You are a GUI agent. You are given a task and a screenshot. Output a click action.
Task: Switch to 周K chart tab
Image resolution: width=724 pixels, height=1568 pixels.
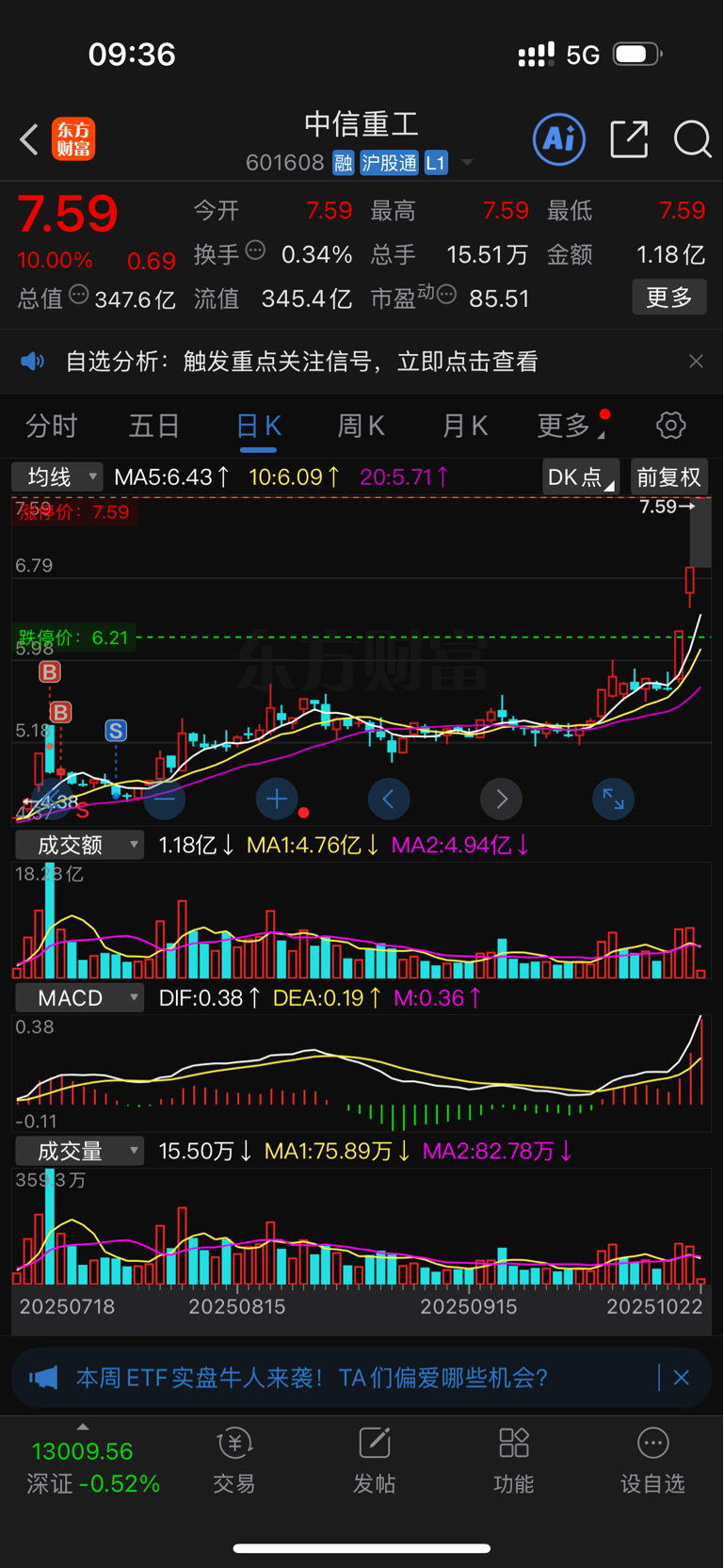[x=361, y=427]
